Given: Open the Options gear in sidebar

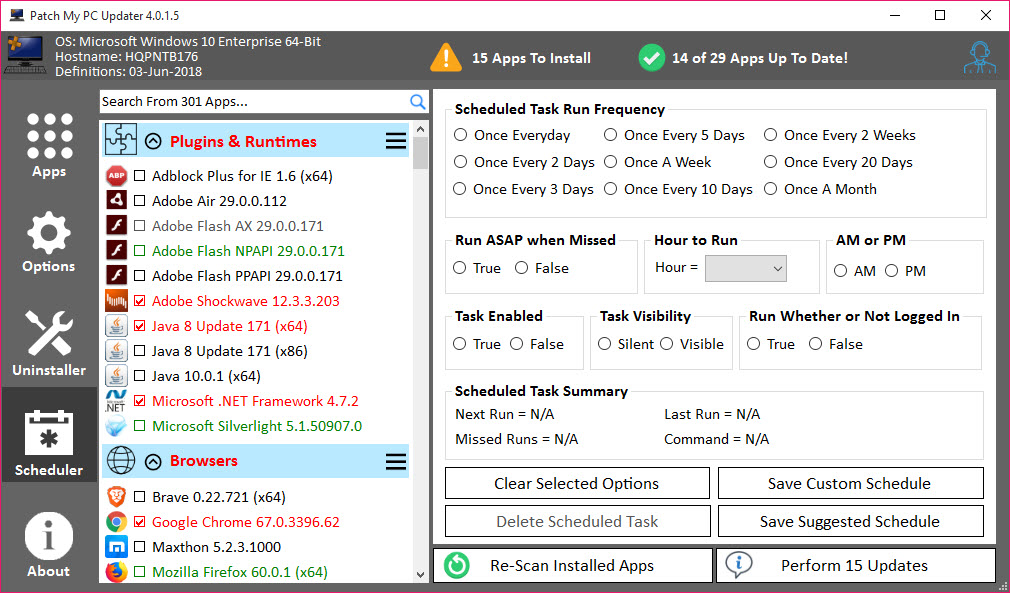Looking at the screenshot, I should click(x=49, y=243).
